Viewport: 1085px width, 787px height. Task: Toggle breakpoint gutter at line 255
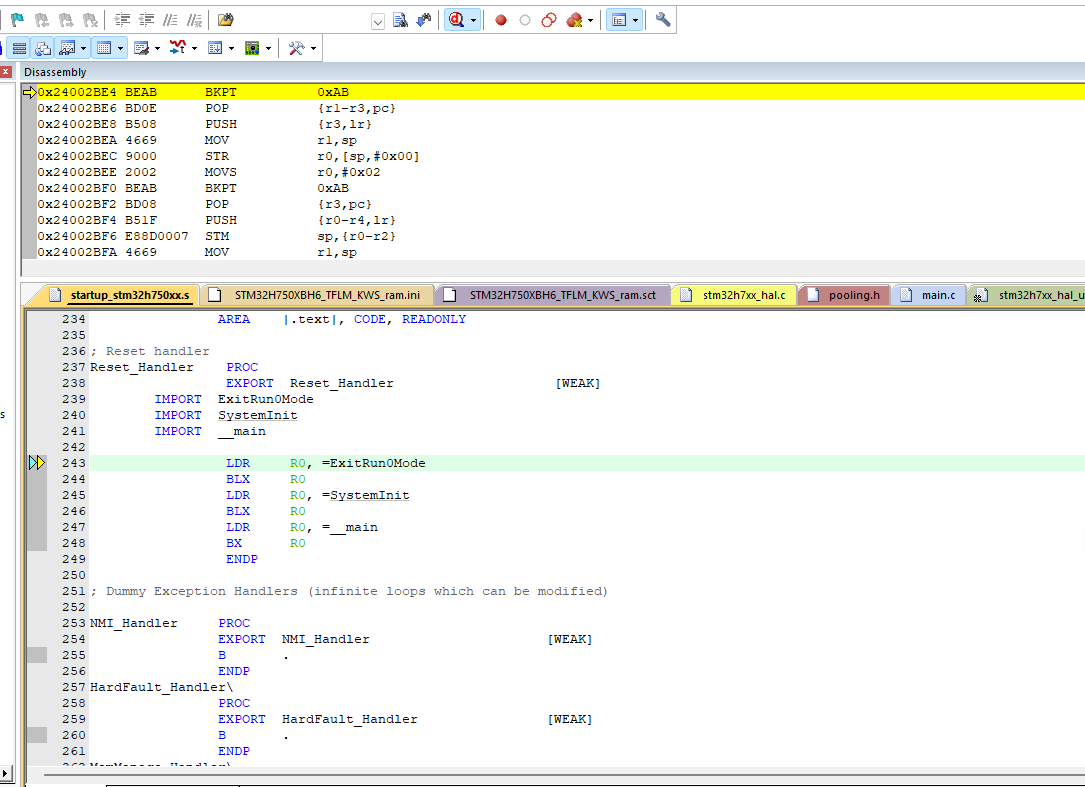pyautogui.click(x=37, y=655)
